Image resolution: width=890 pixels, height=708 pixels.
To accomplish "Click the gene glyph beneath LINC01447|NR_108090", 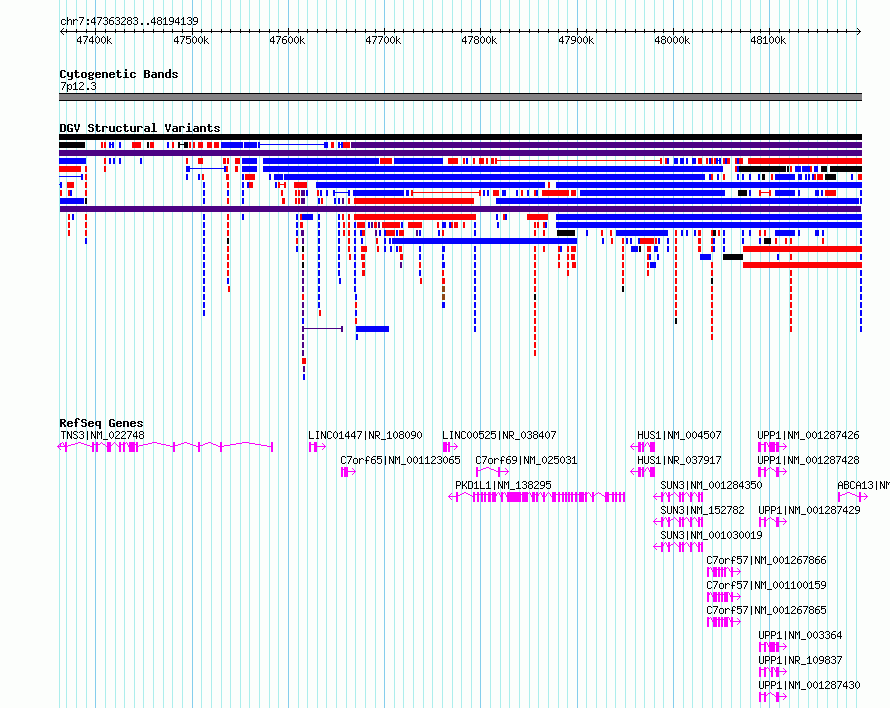I will [x=317, y=447].
